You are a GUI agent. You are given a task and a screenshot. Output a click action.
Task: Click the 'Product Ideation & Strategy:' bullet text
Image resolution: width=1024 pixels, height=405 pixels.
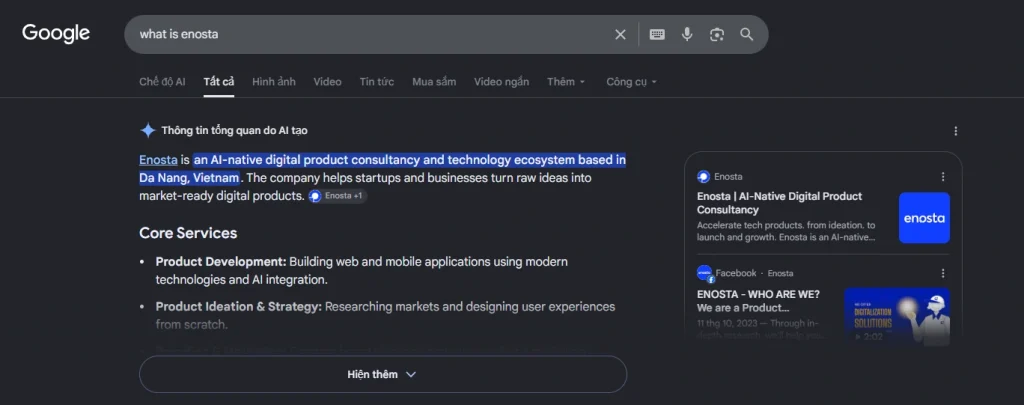tap(238, 306)
